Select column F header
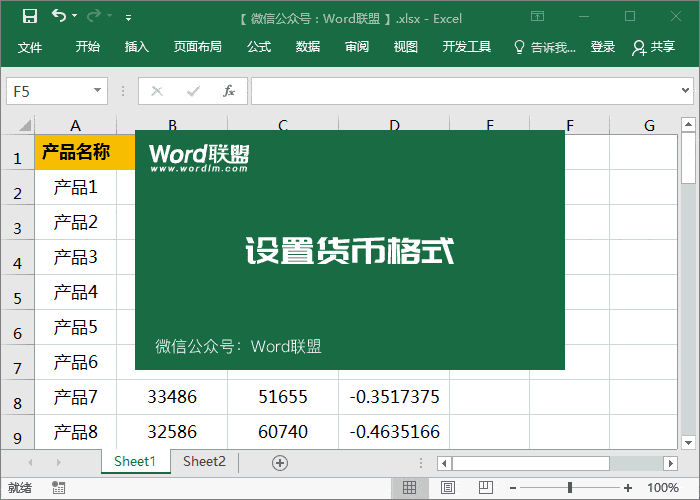Viewport: 700px width, 500px height. 570,125
